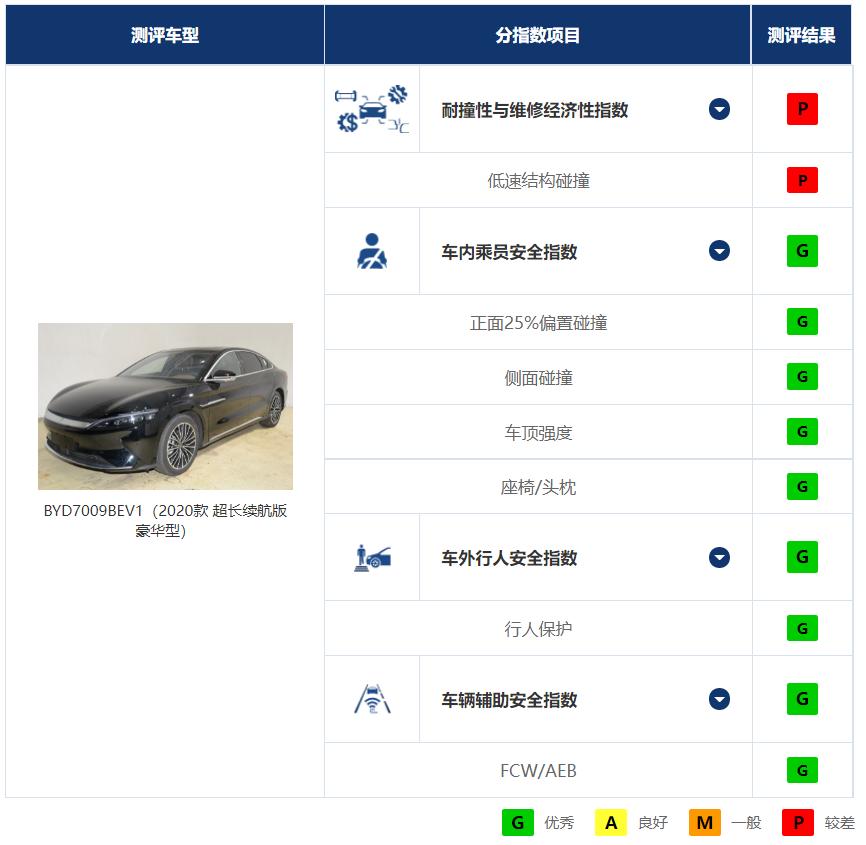
Task: Click the yellow A legend icon for 良好
Action: click(x=611, y=822)
